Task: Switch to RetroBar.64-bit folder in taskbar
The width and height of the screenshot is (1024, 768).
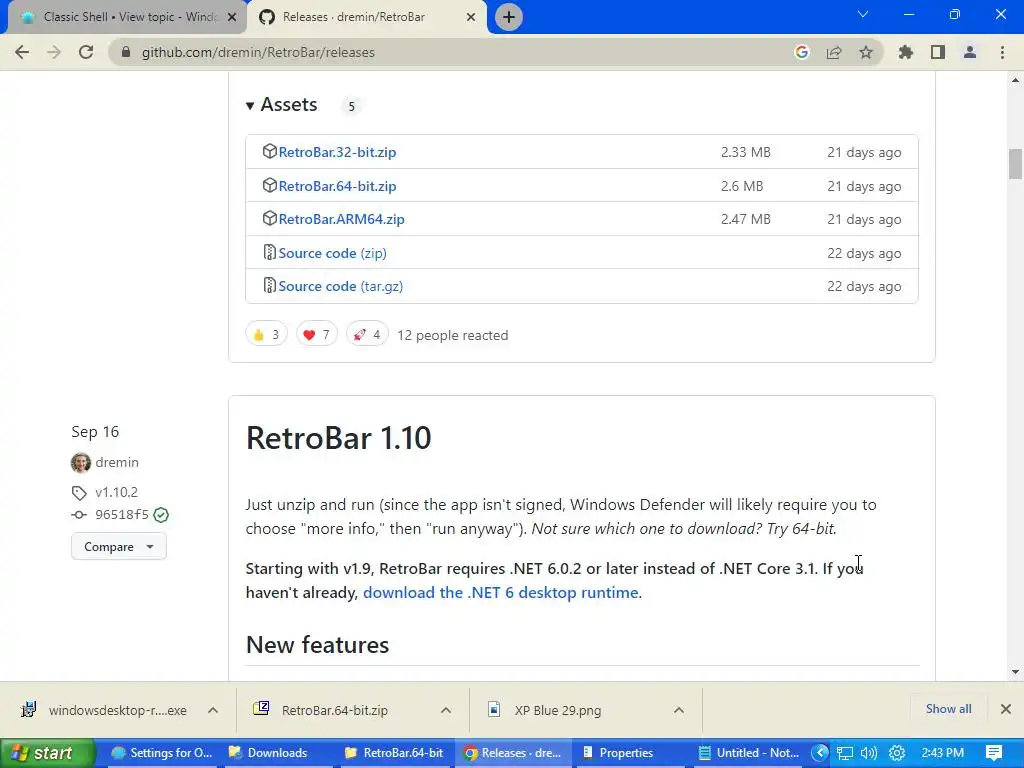Action: (394, 753)
